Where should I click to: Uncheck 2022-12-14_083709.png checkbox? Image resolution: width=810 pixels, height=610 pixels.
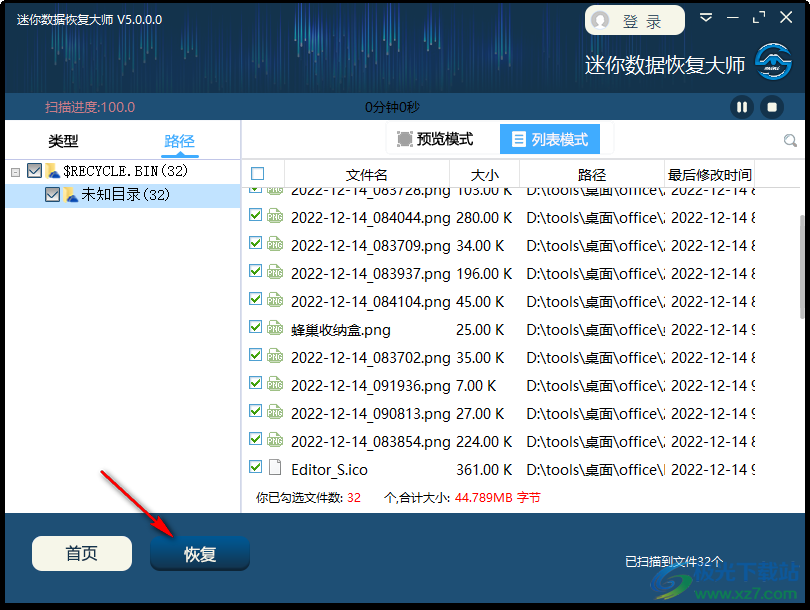pyautogui.click(x=255, y=243)
